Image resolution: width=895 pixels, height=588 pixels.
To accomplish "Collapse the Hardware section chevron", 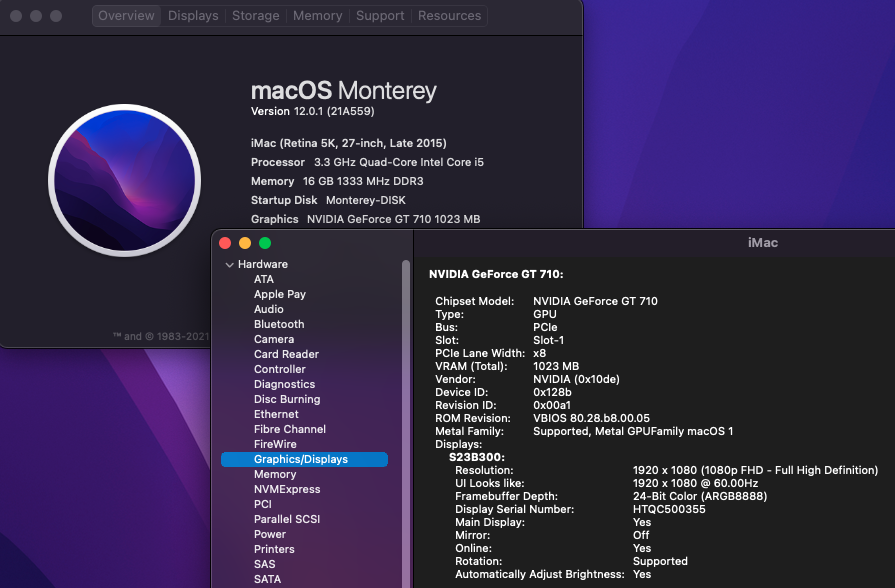I will coord(229,264).
